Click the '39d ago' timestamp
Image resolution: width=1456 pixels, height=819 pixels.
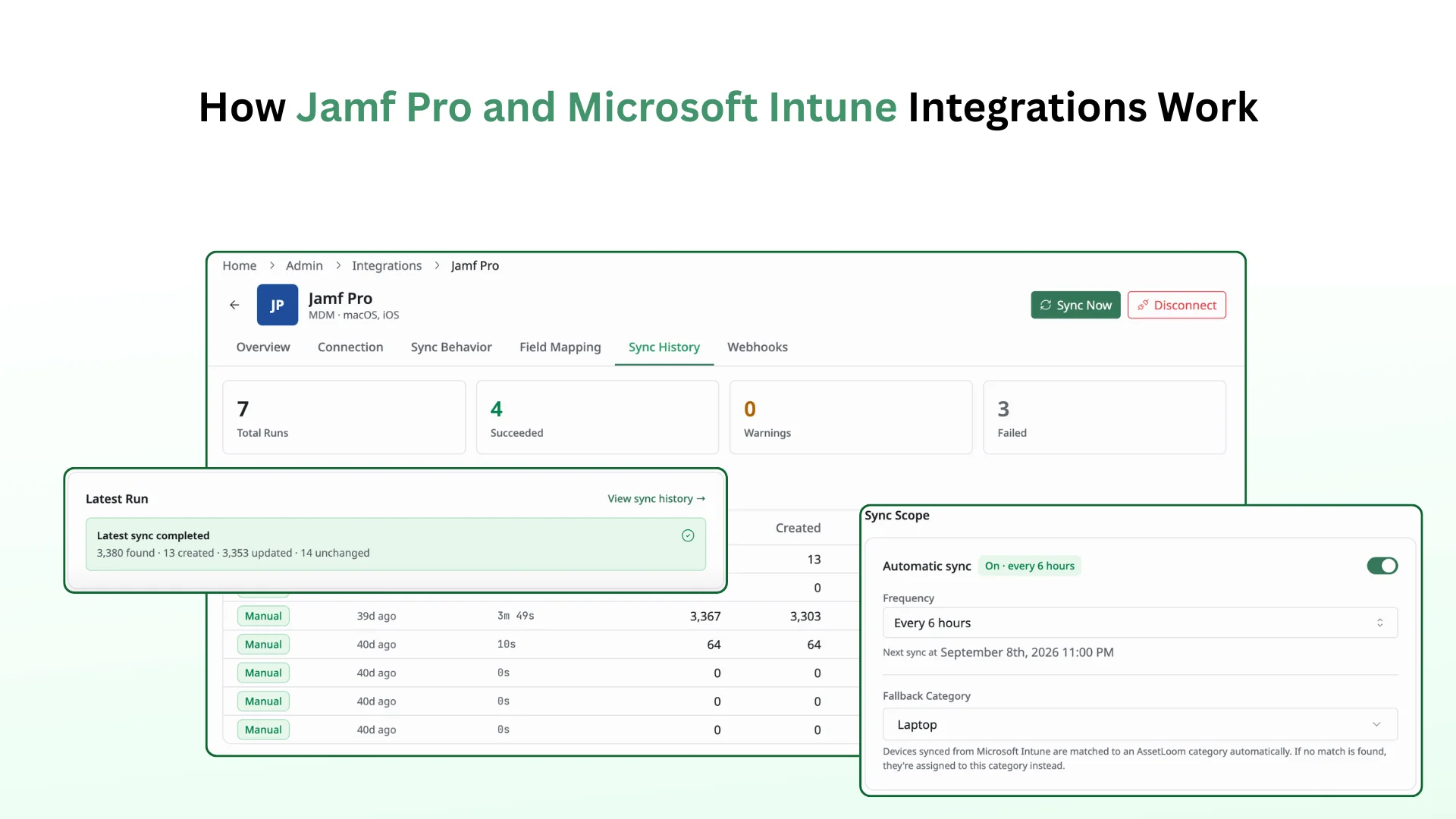(x=376, y=616)
